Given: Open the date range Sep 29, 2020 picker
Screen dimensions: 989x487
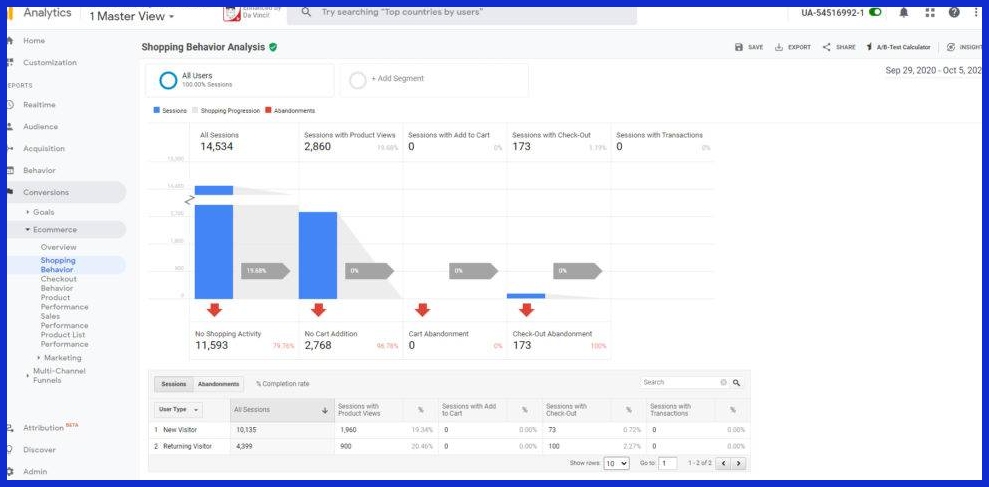Looking at the screenshot, I should (934, 71).
